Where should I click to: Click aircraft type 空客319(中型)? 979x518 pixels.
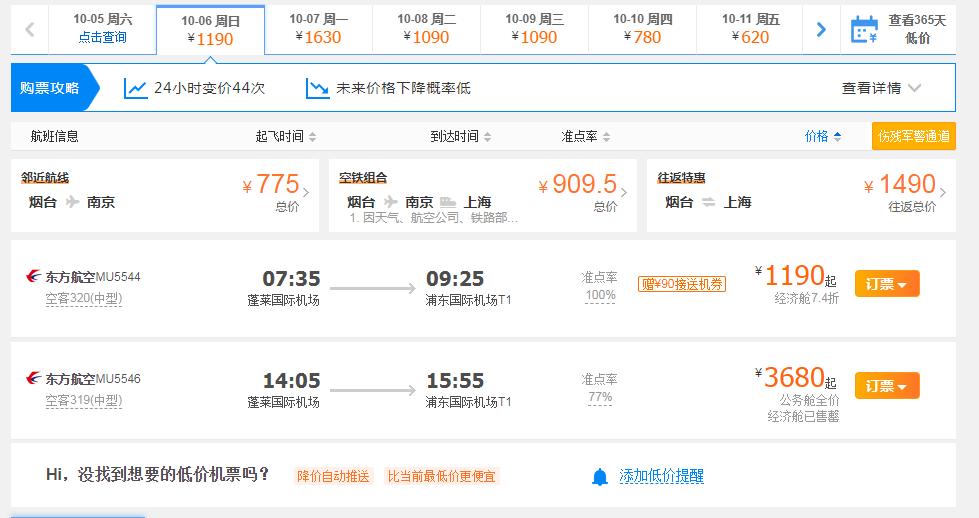click(x=84, y=400)
